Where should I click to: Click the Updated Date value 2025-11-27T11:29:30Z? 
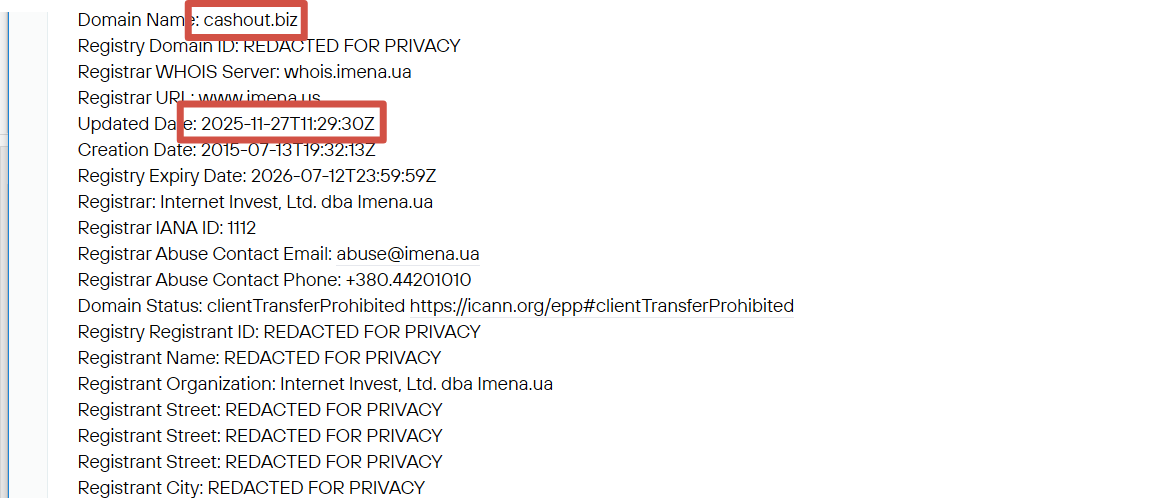288,124
